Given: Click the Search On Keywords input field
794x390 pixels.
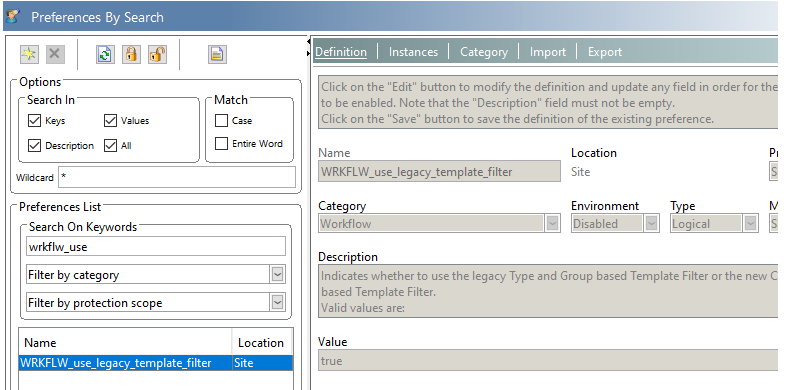Looking at the screenshot, I should pos(156,247).
